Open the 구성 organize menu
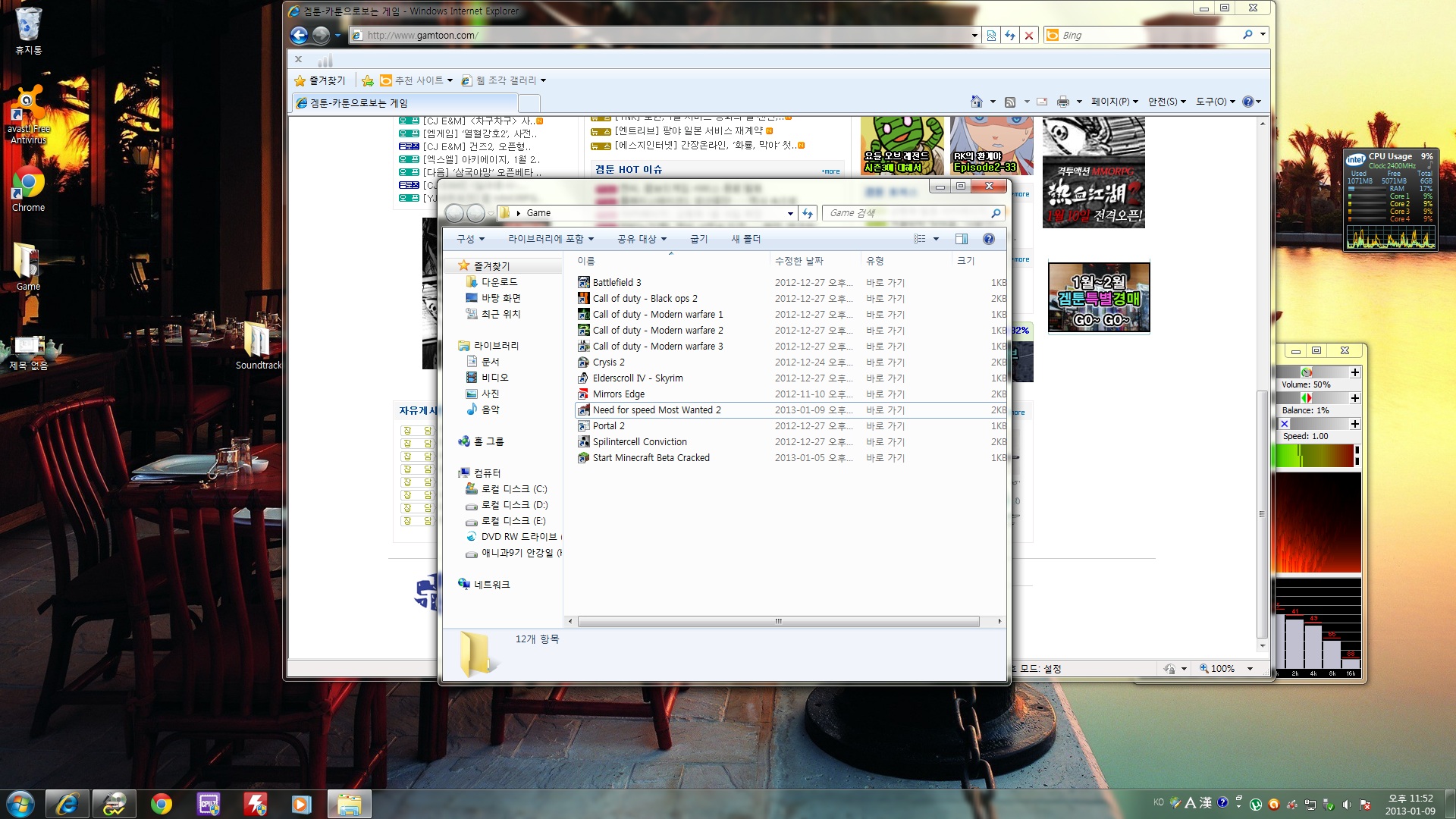 469,239
